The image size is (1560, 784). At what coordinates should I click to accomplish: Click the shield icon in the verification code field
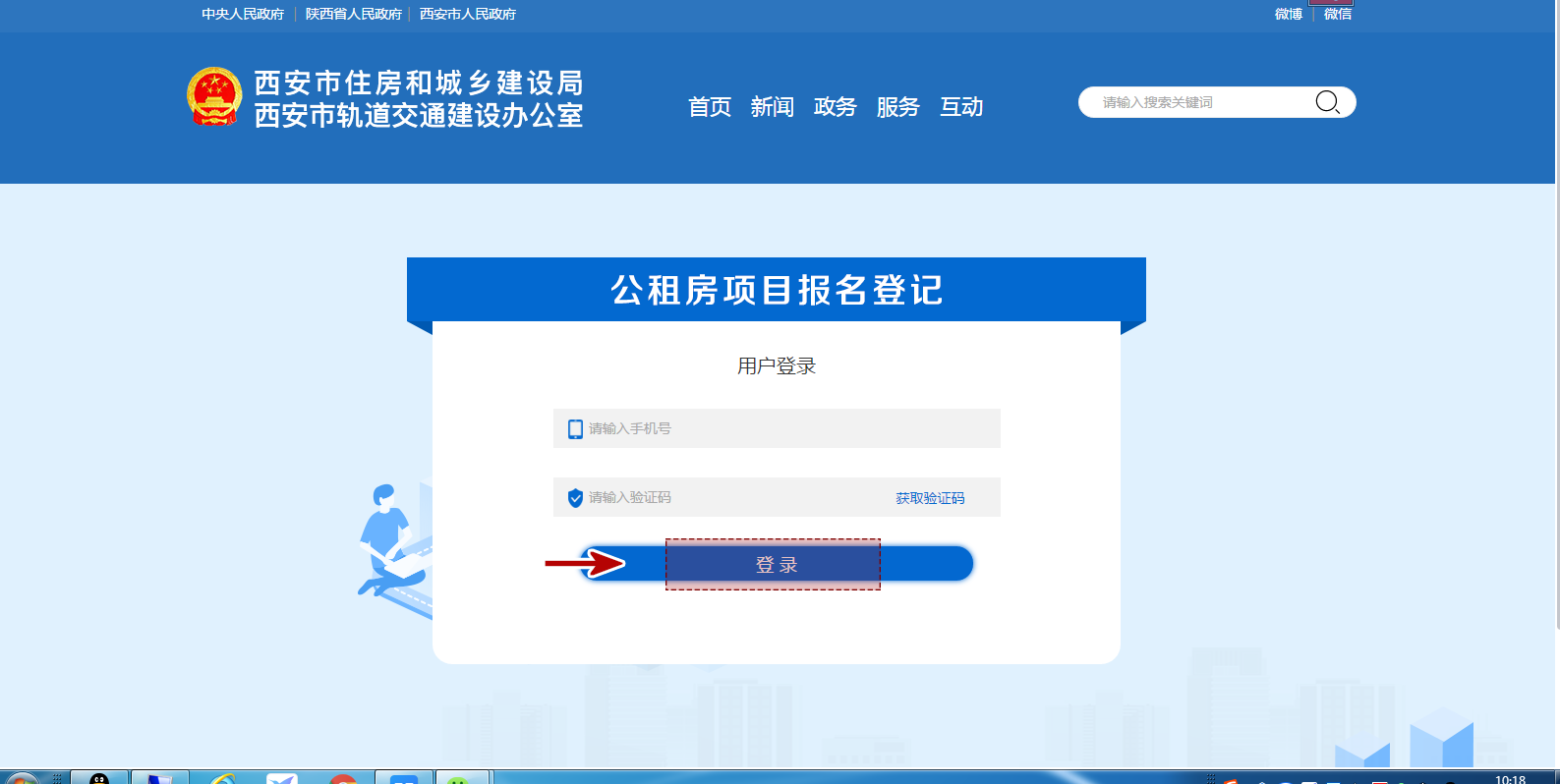coord(575,498)
